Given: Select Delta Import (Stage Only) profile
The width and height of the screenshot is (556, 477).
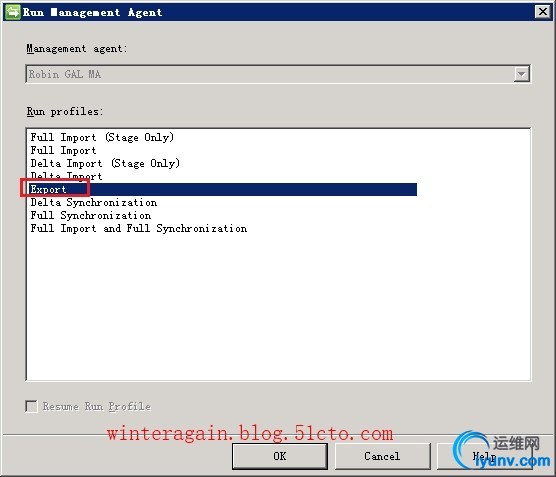Looking at the screenshot, I should 105,163.
